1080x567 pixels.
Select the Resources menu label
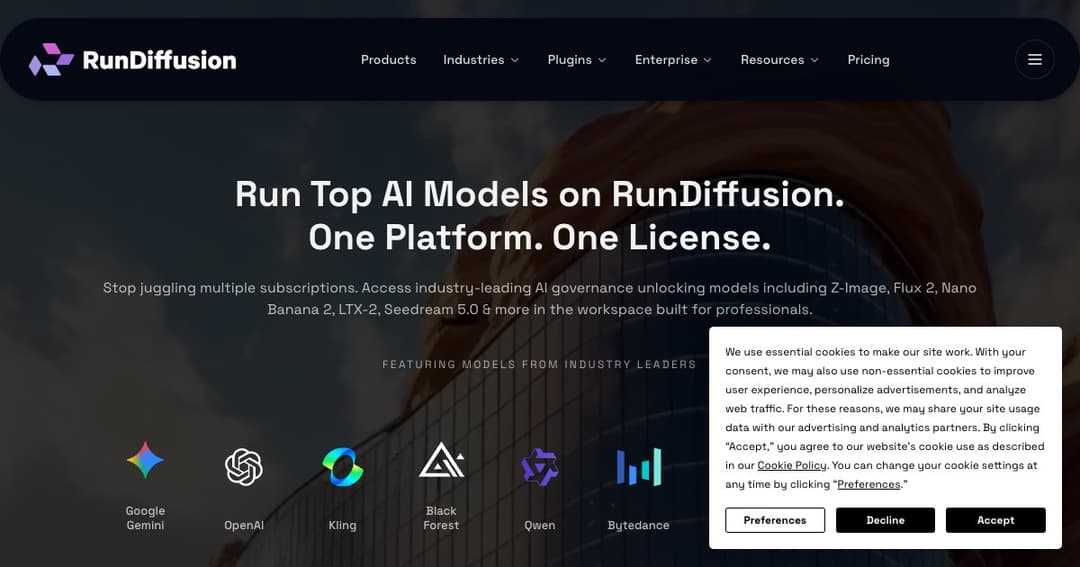click(x=772, y=60)
